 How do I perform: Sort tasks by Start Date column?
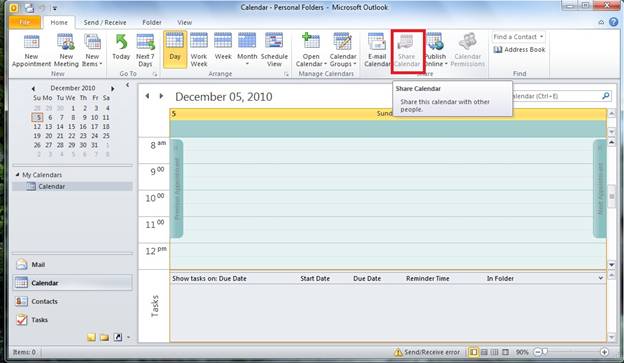pyautogui.click(x=315, y=279)
